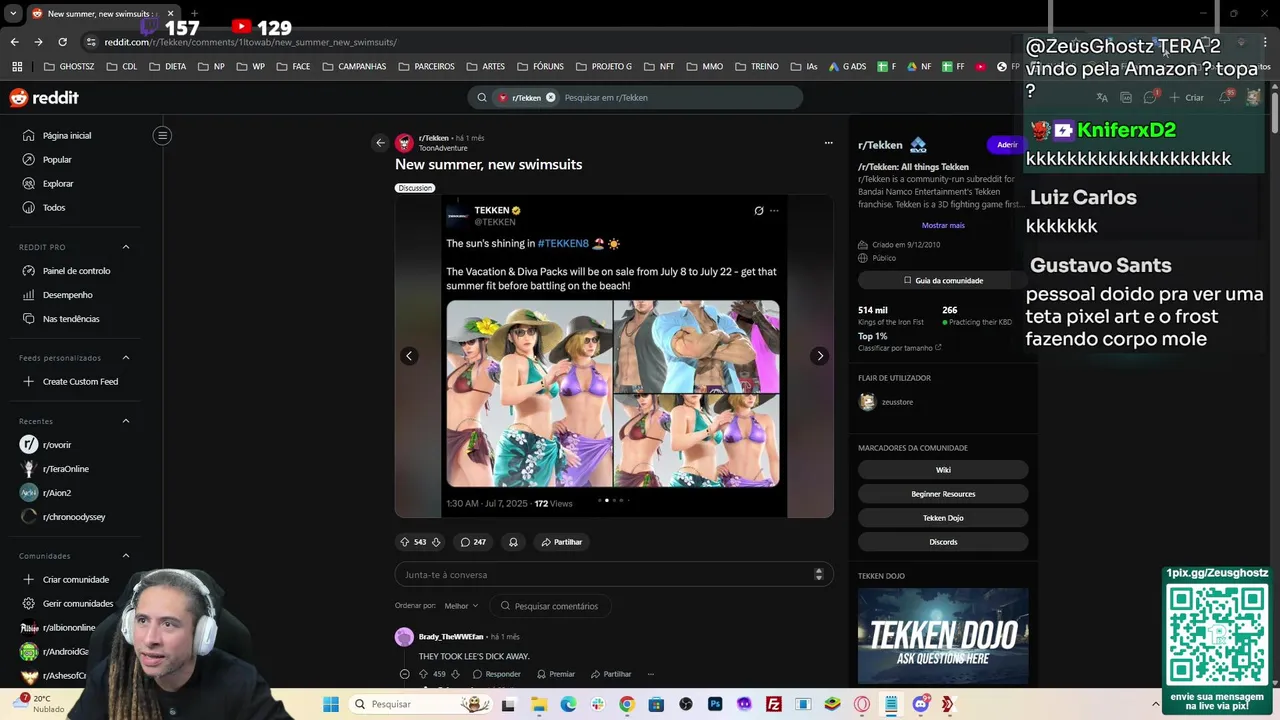
Task: Open the Chrome apps grid in the bookmarks bar
Action: click(17, 66)
